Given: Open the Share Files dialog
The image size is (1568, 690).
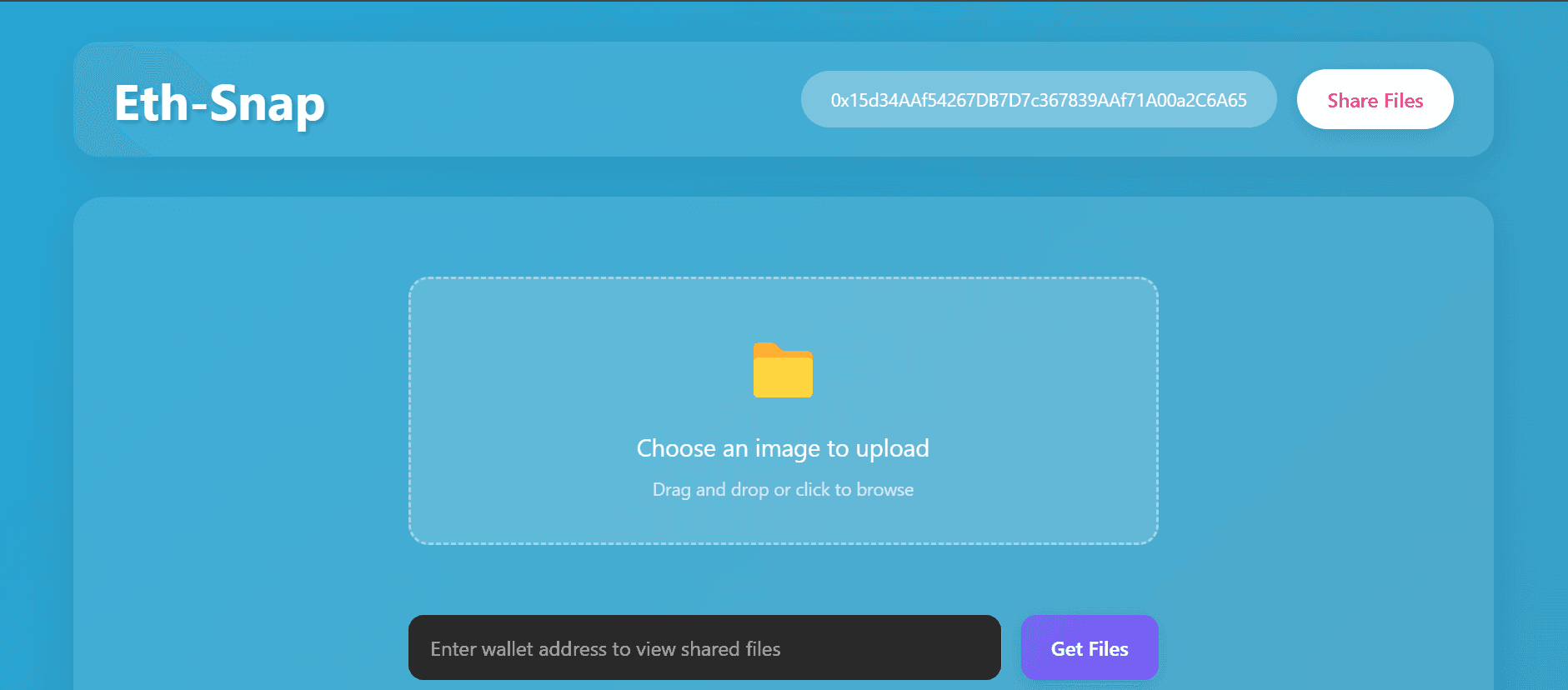Looking at the screenshot, I should click(x=1375, y=100).
